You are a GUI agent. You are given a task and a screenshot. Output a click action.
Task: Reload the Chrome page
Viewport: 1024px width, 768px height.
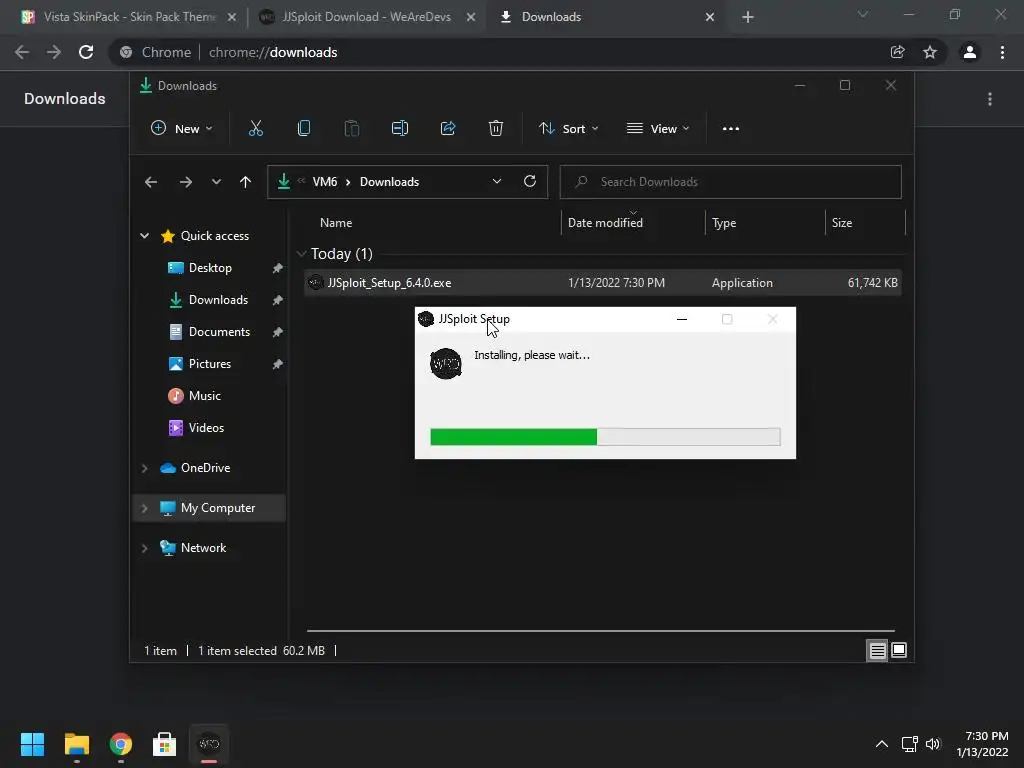pyautogui.click(x=86, y=52)
